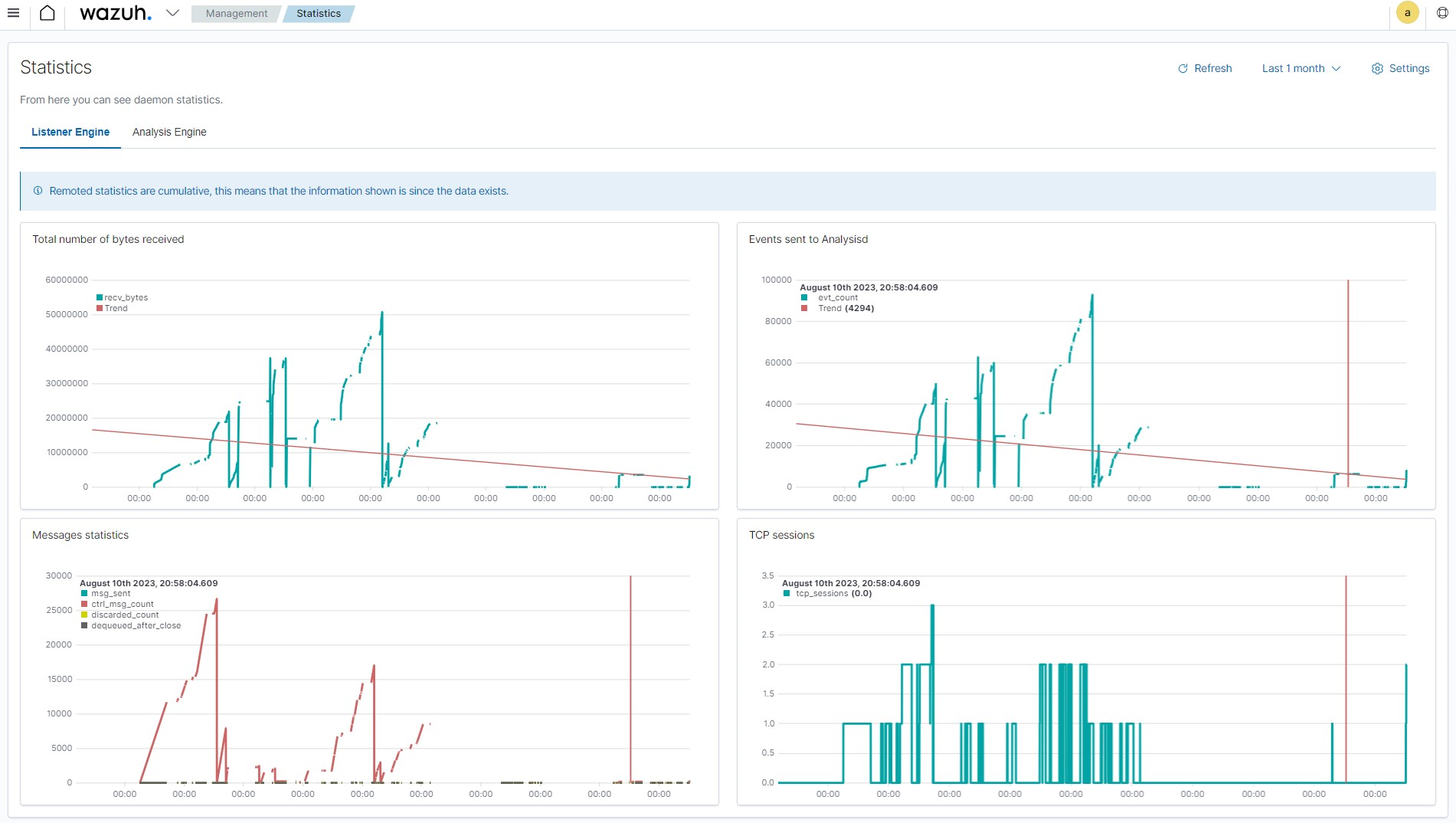Screen dimensions: 1456x823
Task: Toggle tcp_sessions legend series
Action: [827, 593]
